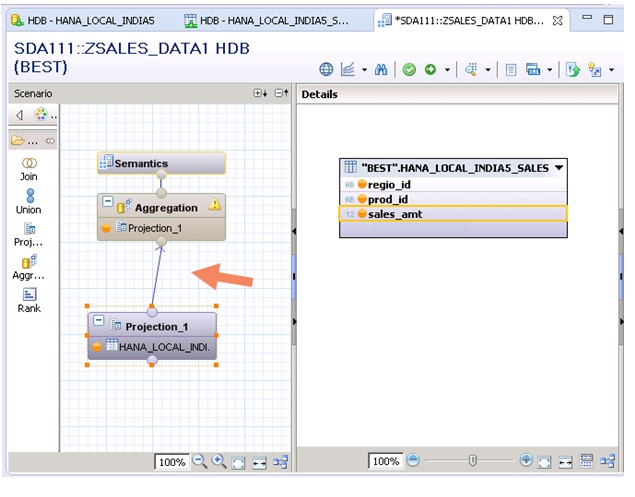Collapse all nodes in Scenario header
The width and height of the screenshot is (635, 497).
click(281, 94)
